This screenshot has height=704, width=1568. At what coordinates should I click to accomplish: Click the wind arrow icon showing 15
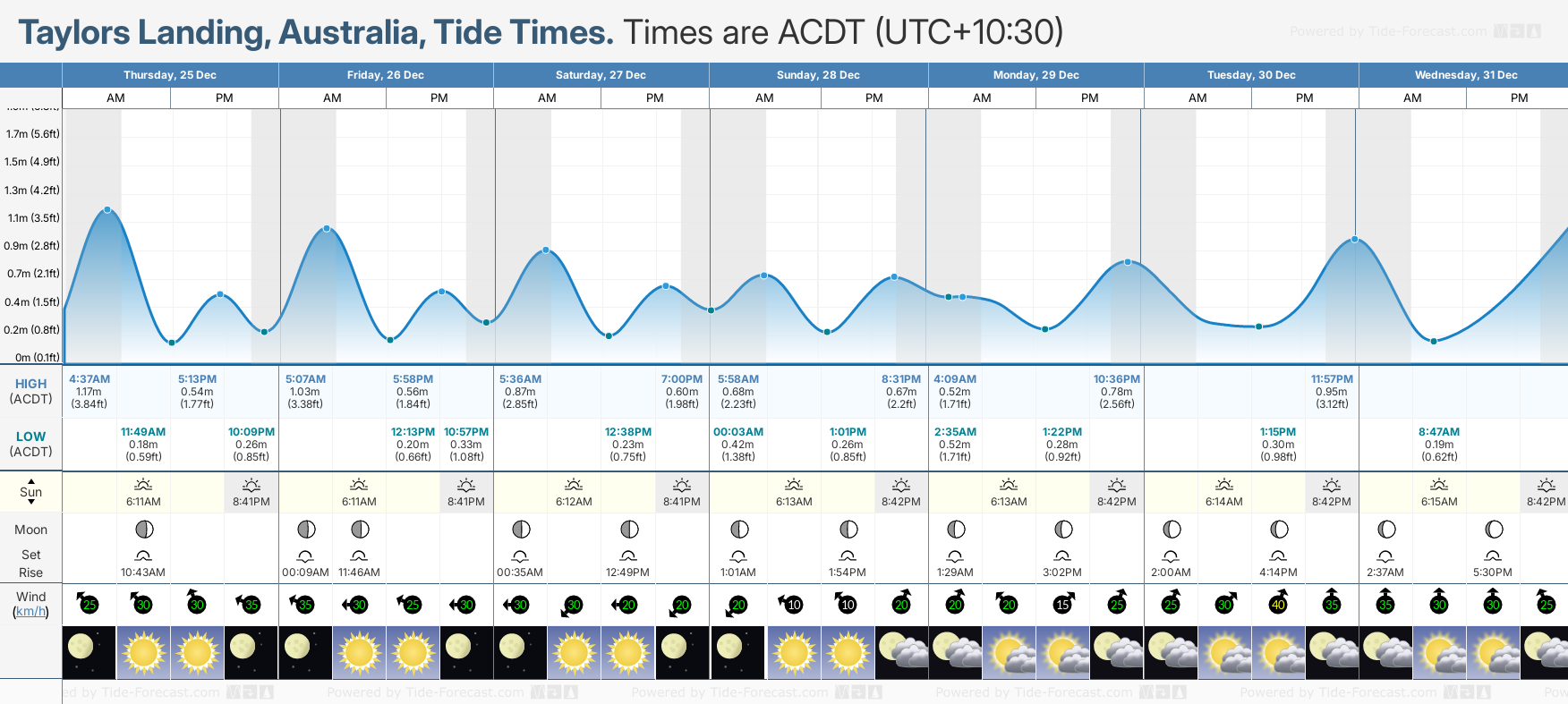tap(1062, 603)
